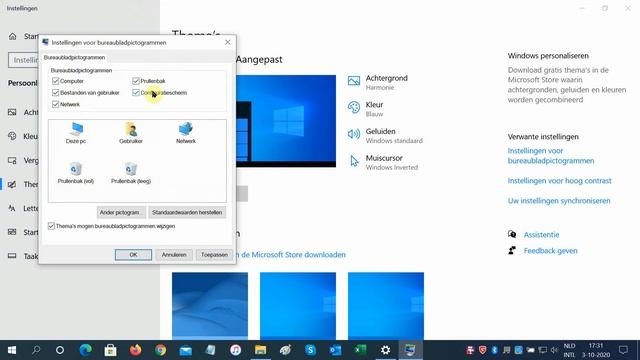Click the Ander pictogram button

tap(121, 212)
